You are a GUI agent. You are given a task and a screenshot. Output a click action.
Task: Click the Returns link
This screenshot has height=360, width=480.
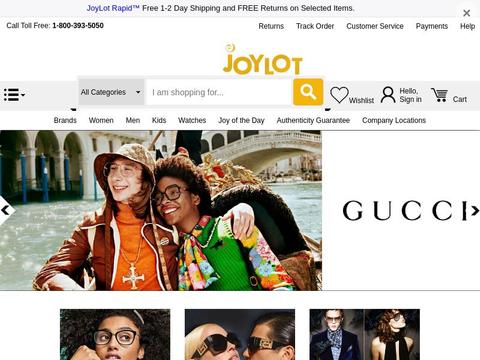pos(271,26)
